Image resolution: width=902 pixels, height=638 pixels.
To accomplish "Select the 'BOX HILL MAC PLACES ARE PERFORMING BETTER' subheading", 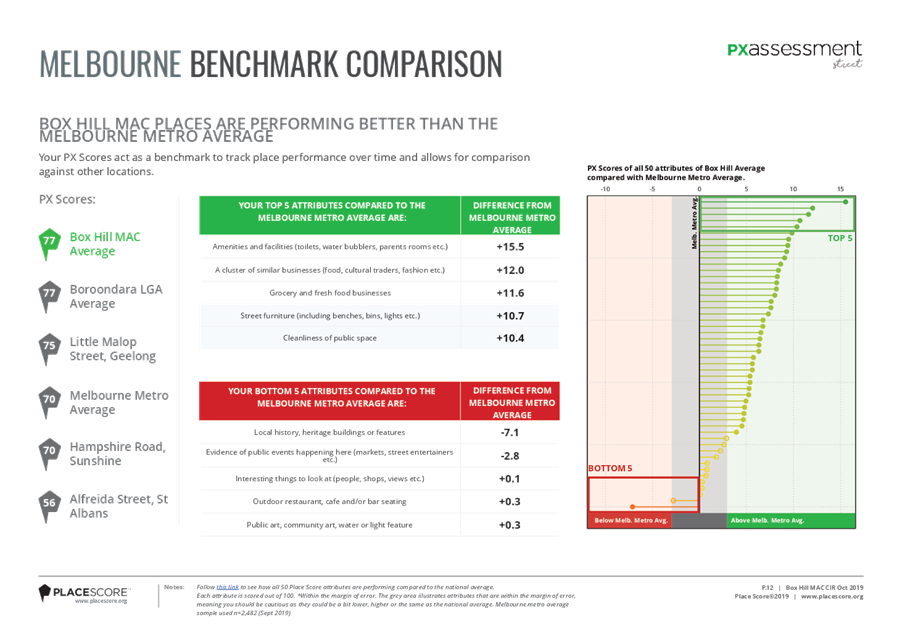I will click(269, 130).
